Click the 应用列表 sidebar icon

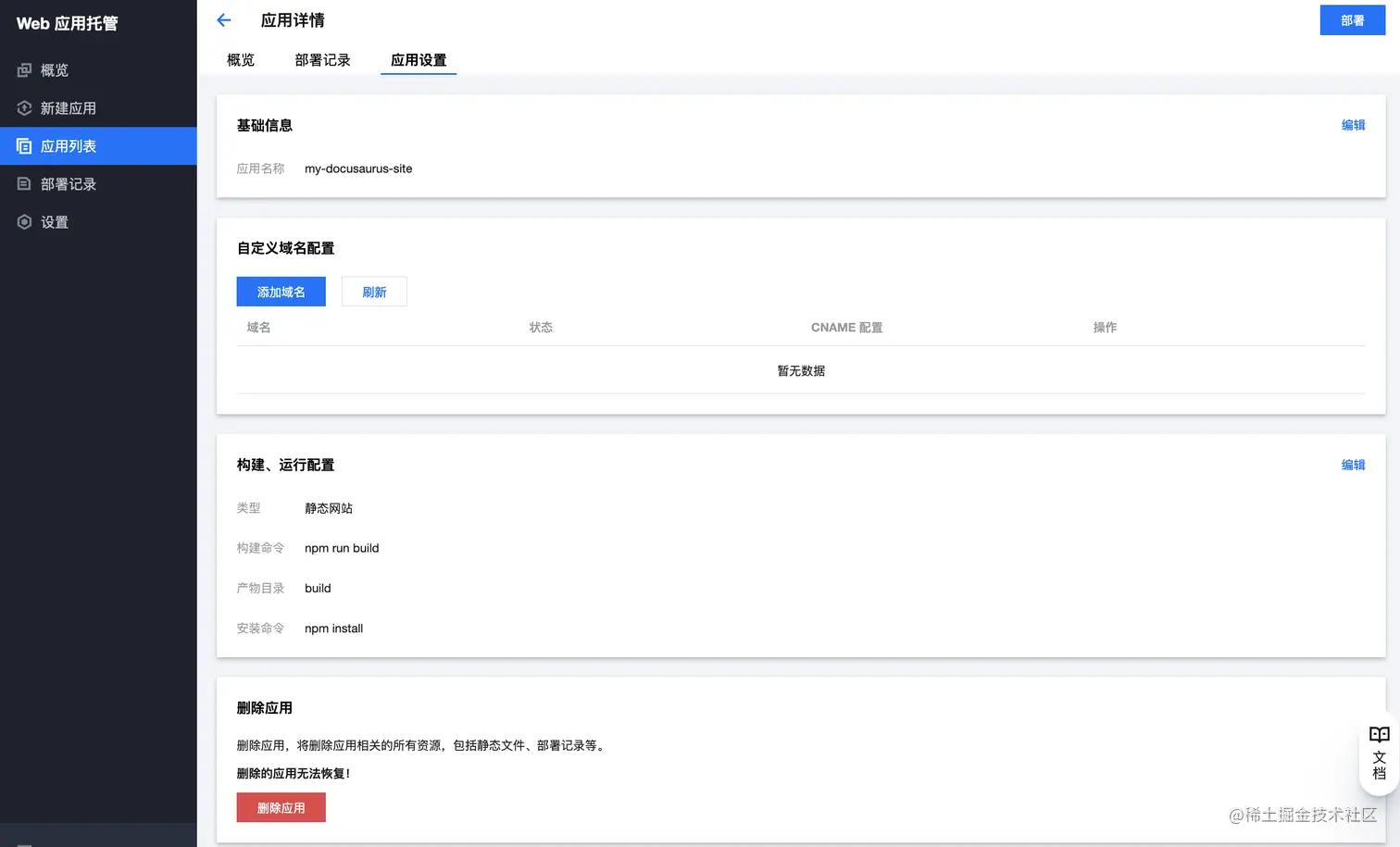[x=23, y=145]
